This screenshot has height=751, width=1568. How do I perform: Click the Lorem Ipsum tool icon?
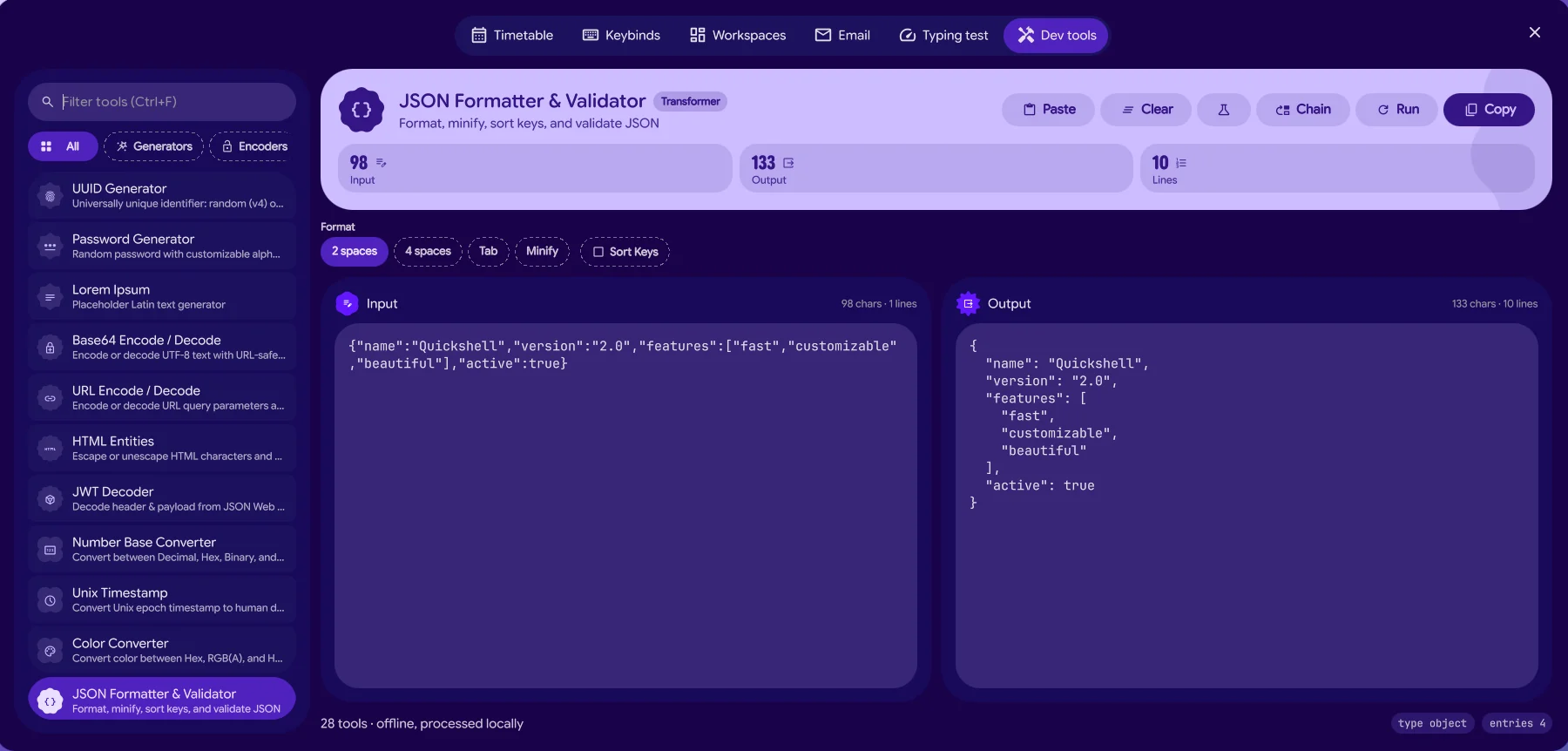pyautogui.click(x=51, y=297)
